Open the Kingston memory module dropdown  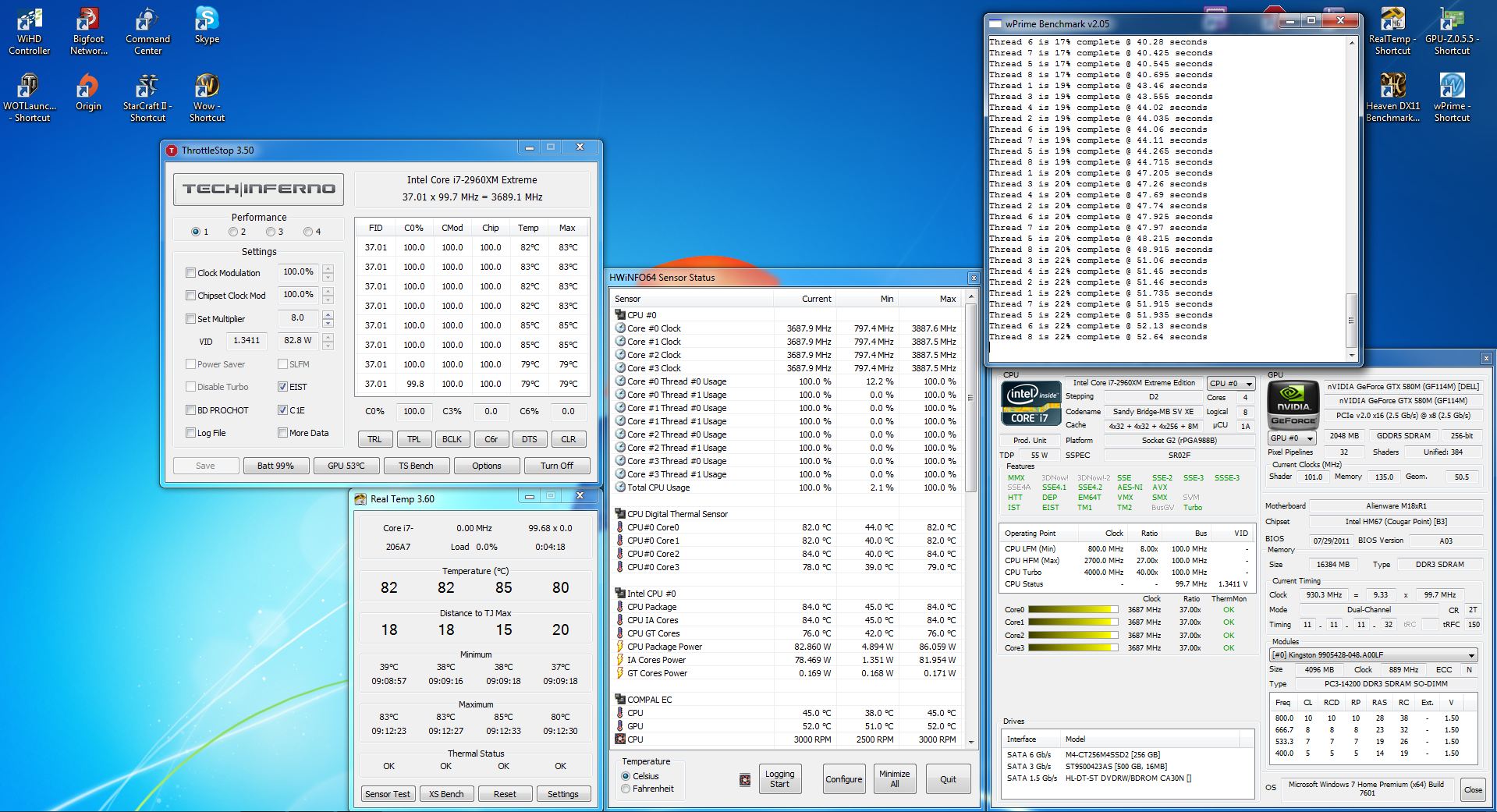(1374, 655)
